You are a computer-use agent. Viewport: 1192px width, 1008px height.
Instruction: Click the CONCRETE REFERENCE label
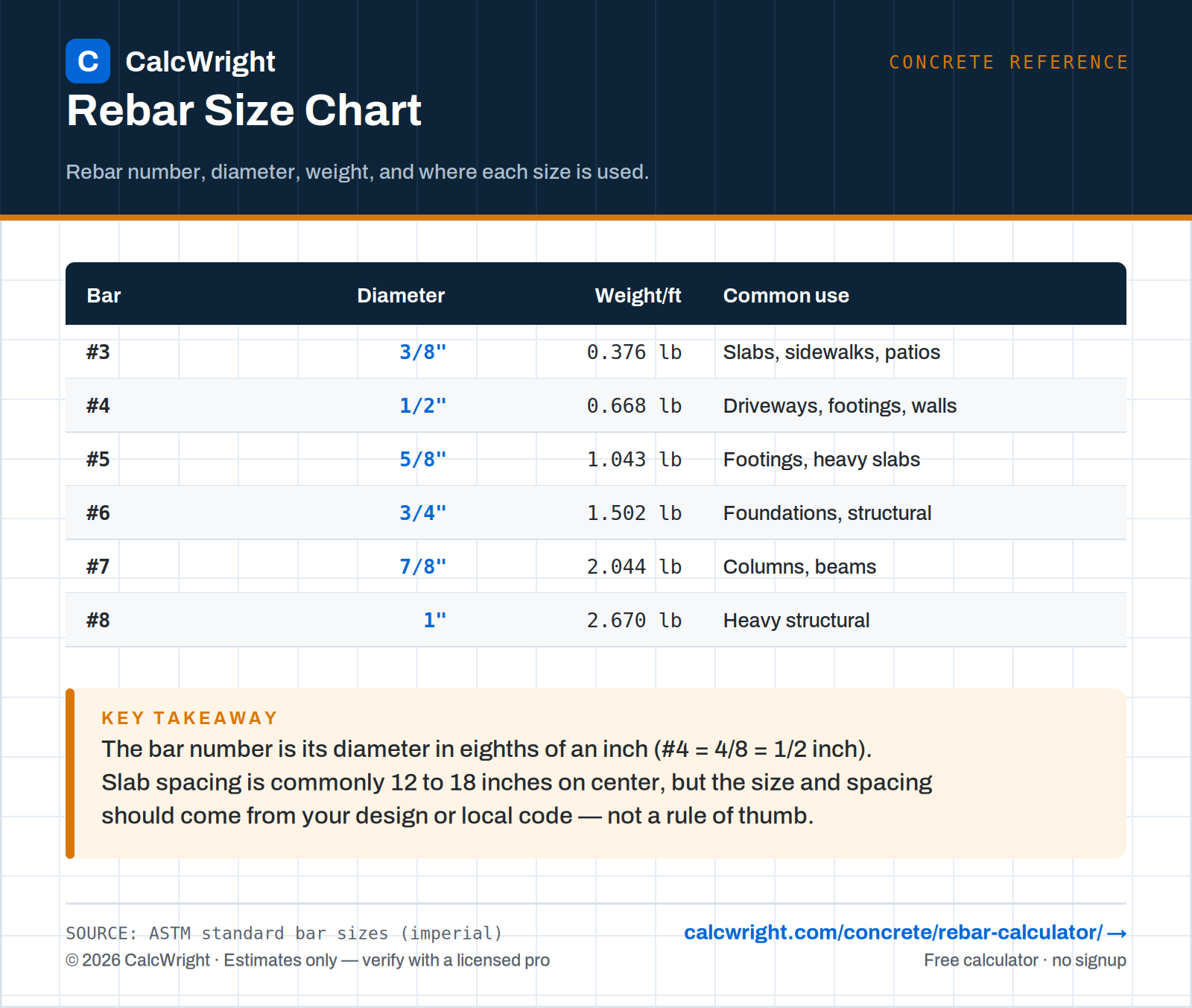click(1009, 63)
